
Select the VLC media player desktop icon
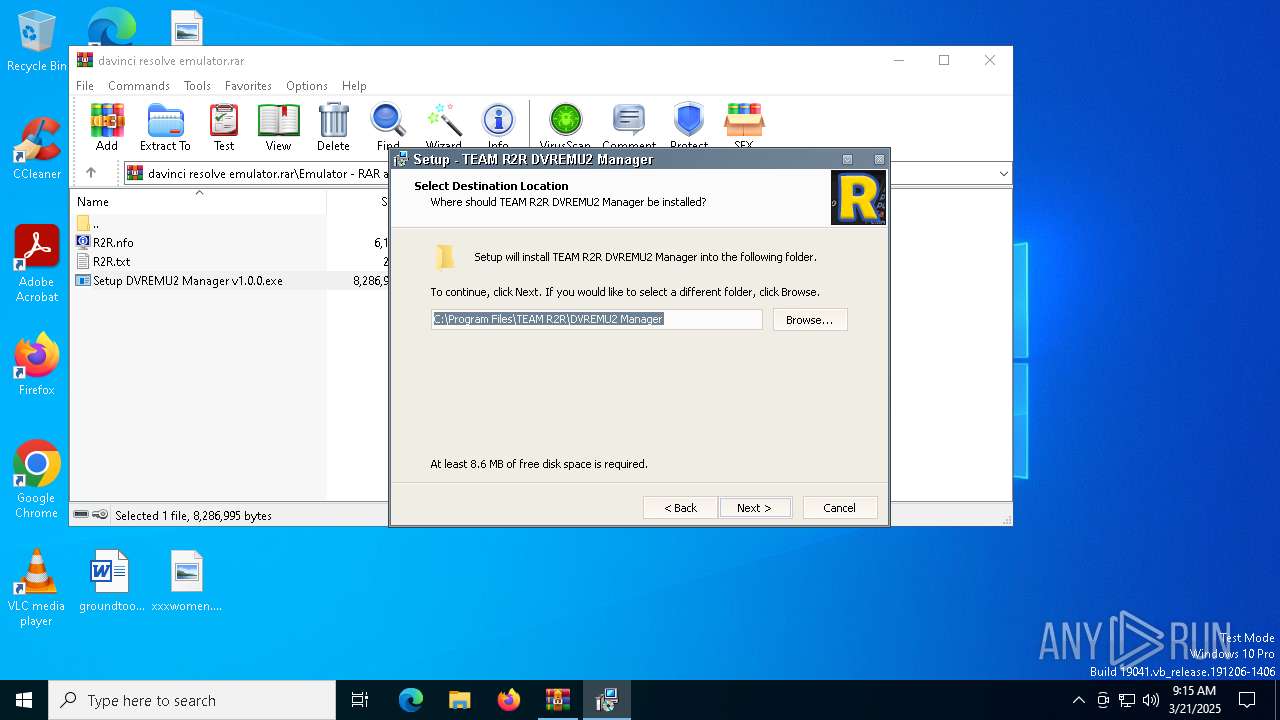pyautogui.click(x=37, y=588)
